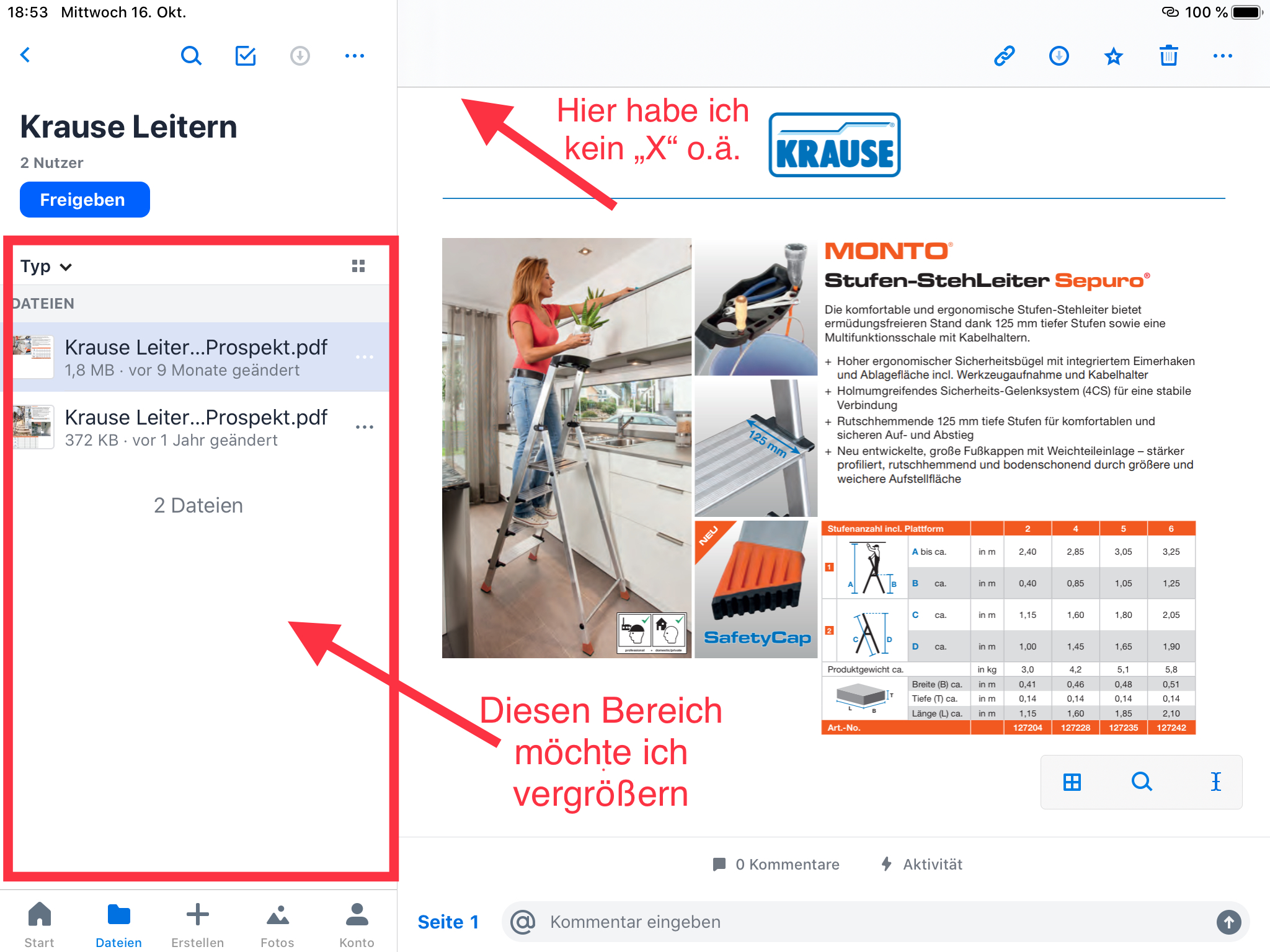Tap the folder offline download icon
The height and width of the screenshot is (952, 1270).
click(300, 56)
